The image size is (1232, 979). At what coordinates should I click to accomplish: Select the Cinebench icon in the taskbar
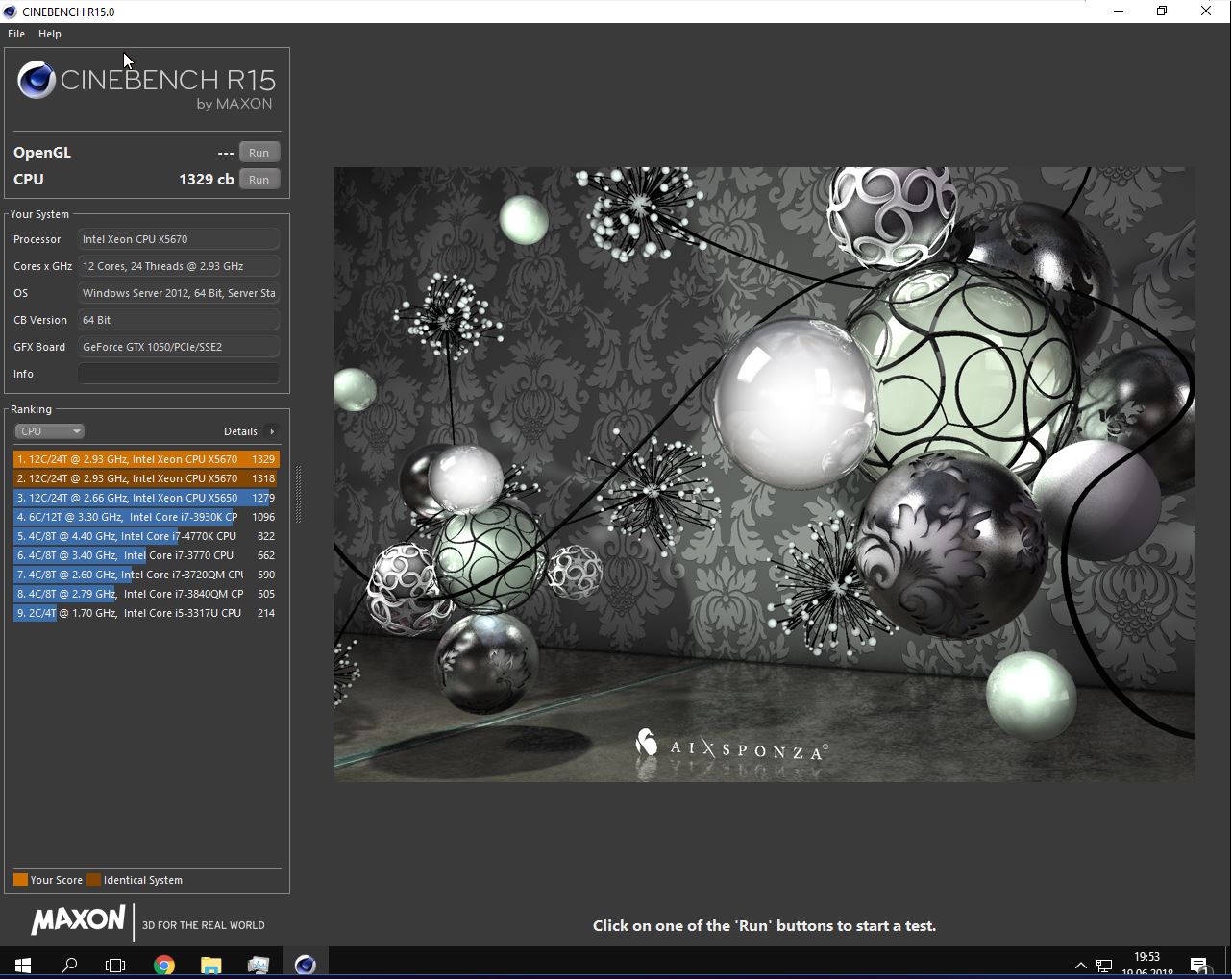pos(306,965)
